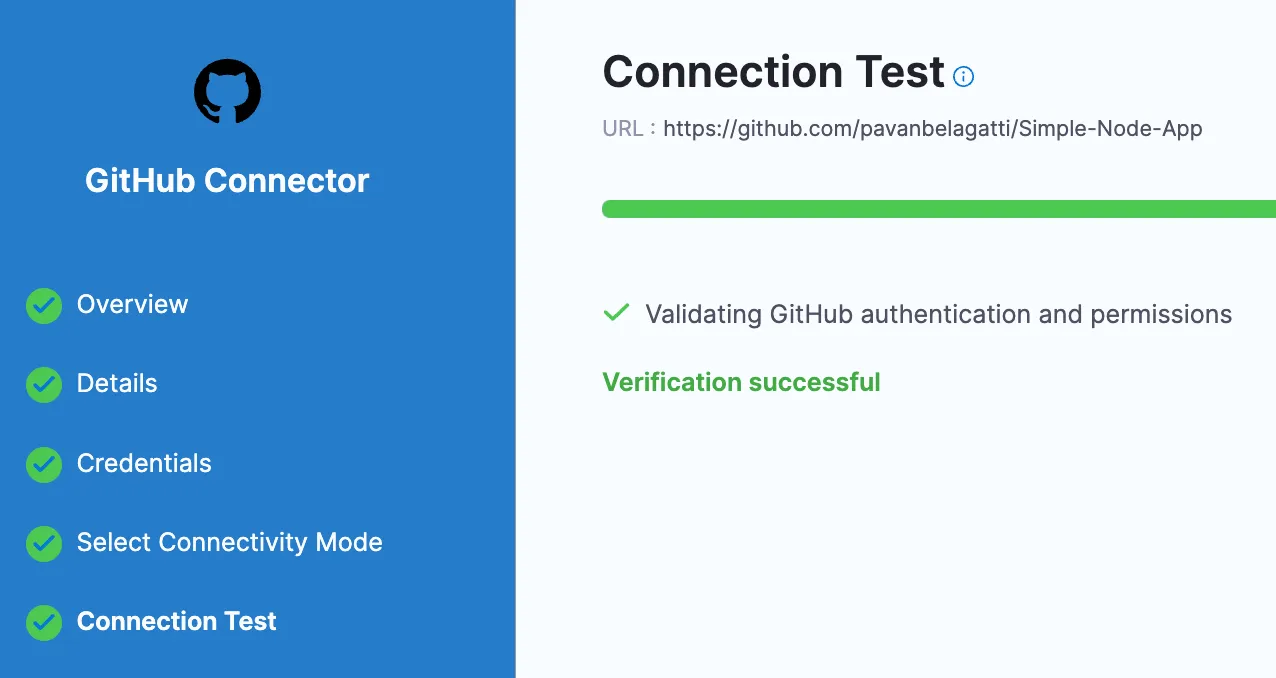This screenshot has width=1276, height=678.
Task: Click the URL label text
Action: [621, 128]
